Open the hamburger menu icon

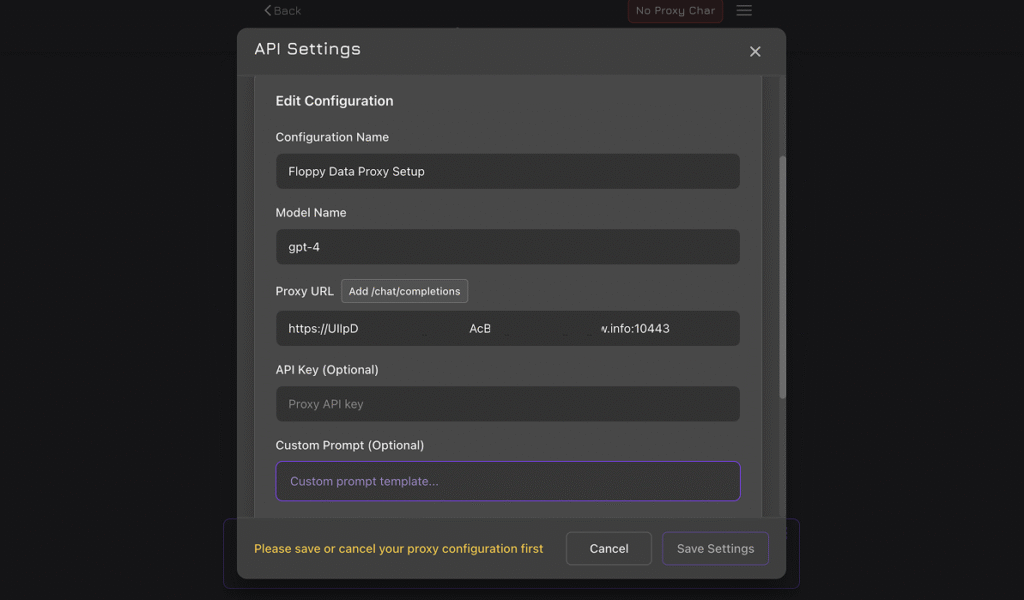[744, 10]
